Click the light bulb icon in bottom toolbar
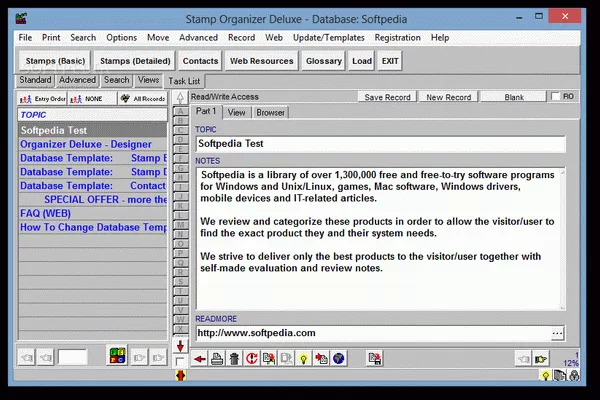The image size is (600, 400). pyautogui.click(x=302, y=358)
